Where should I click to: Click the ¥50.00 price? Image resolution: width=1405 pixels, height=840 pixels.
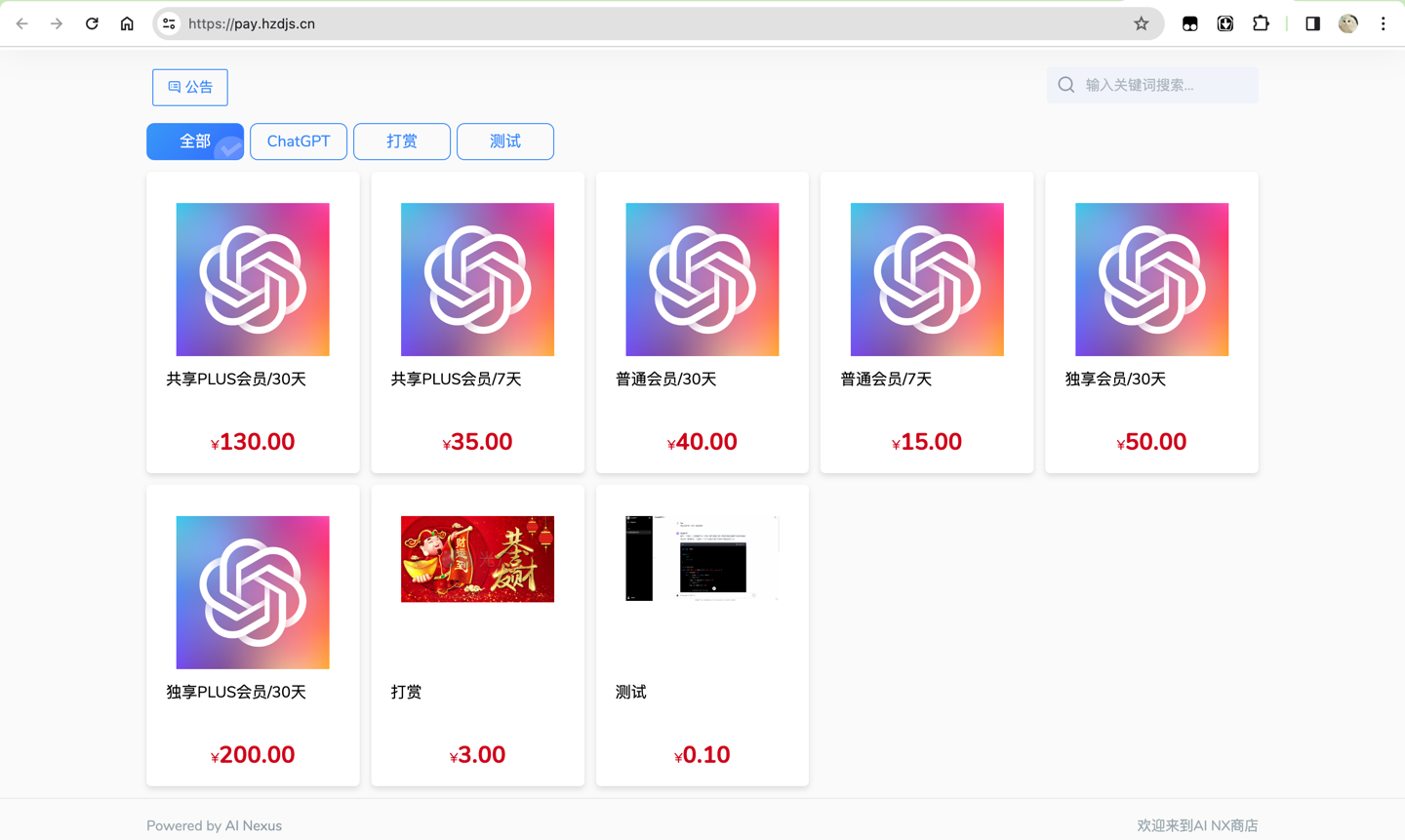1151,442
